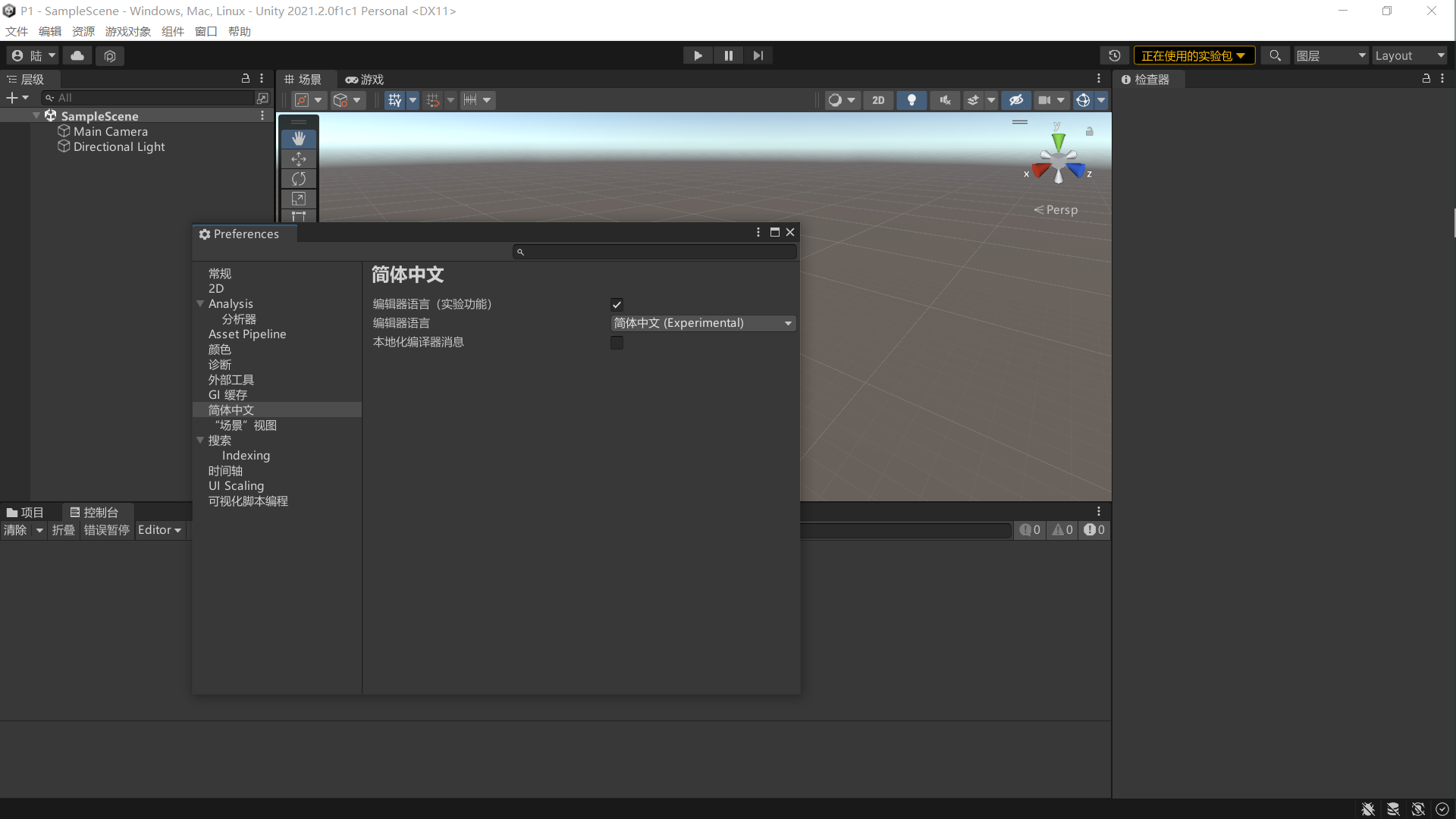Toggle scene lighting in the Scene view
Image resolution: width=1456 pixels, height=819 pixels.
coord(912,99)
